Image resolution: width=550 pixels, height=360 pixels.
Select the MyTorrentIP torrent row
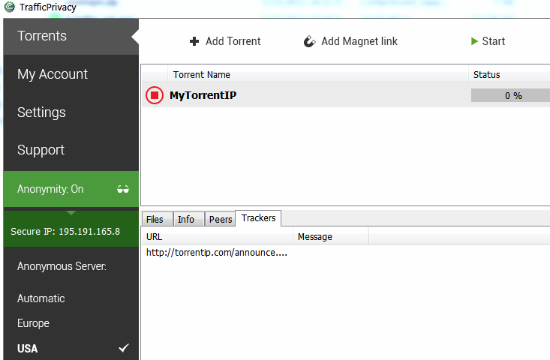point(346,95)
